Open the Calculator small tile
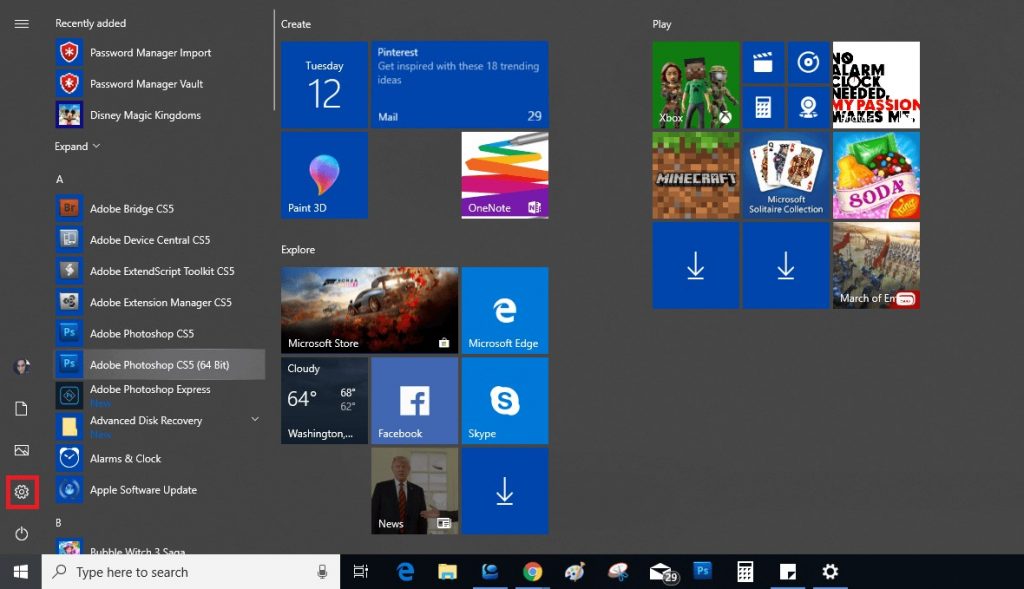1024x589 pixels. point(763,107)
